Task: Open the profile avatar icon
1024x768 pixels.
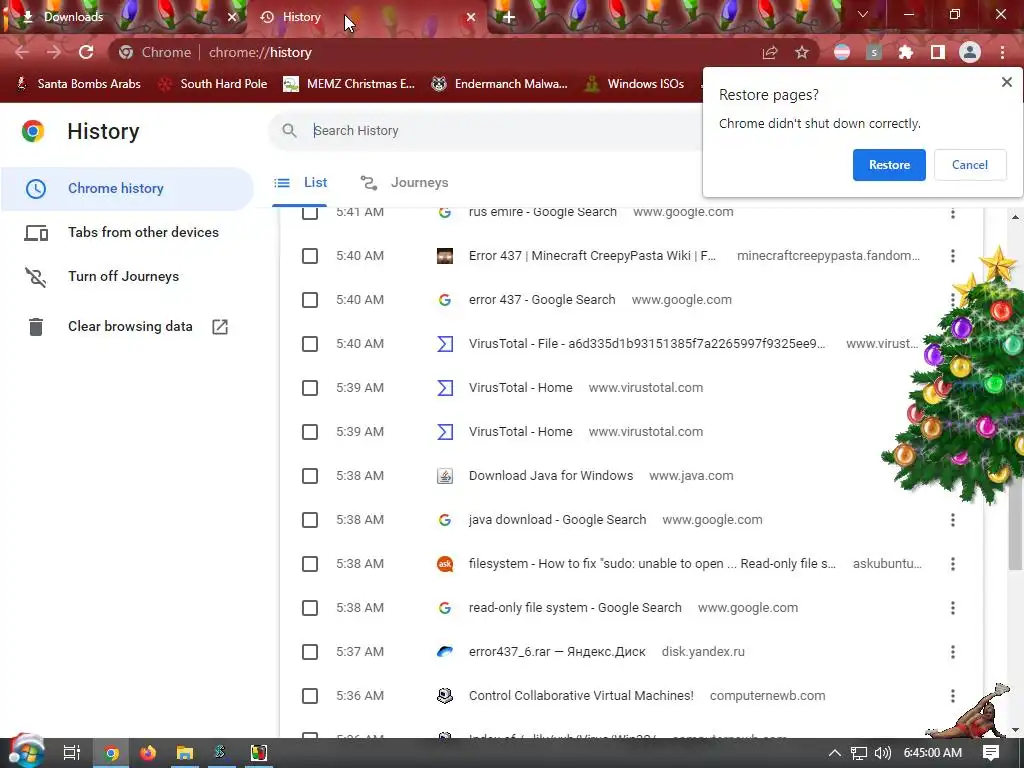Action: coord(970,52)
